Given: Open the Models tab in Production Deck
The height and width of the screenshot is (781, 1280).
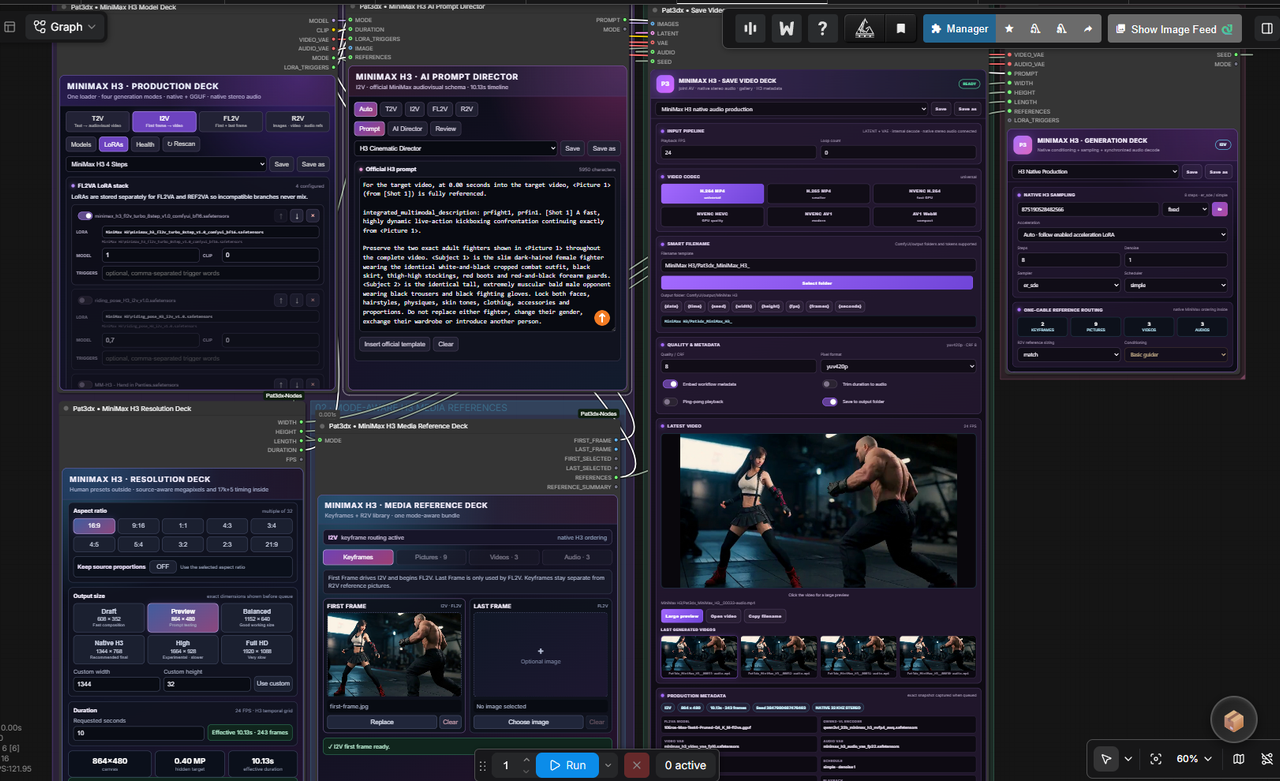Looking at the screenshot, I should (81, 144).
